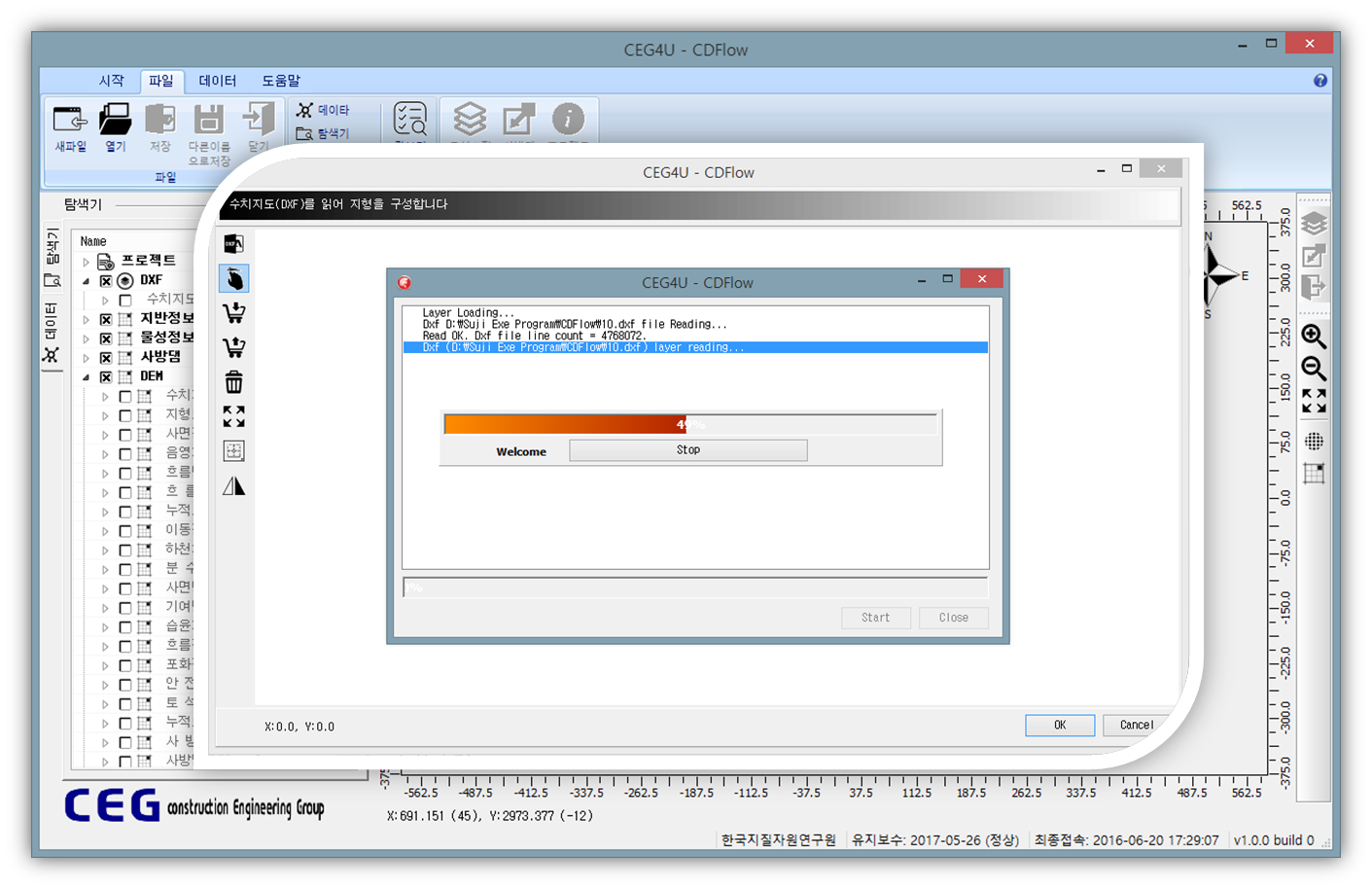Switch to the 시작 ribbon tab
This screenshot has height=889, width=1372.
pos(112,81)
